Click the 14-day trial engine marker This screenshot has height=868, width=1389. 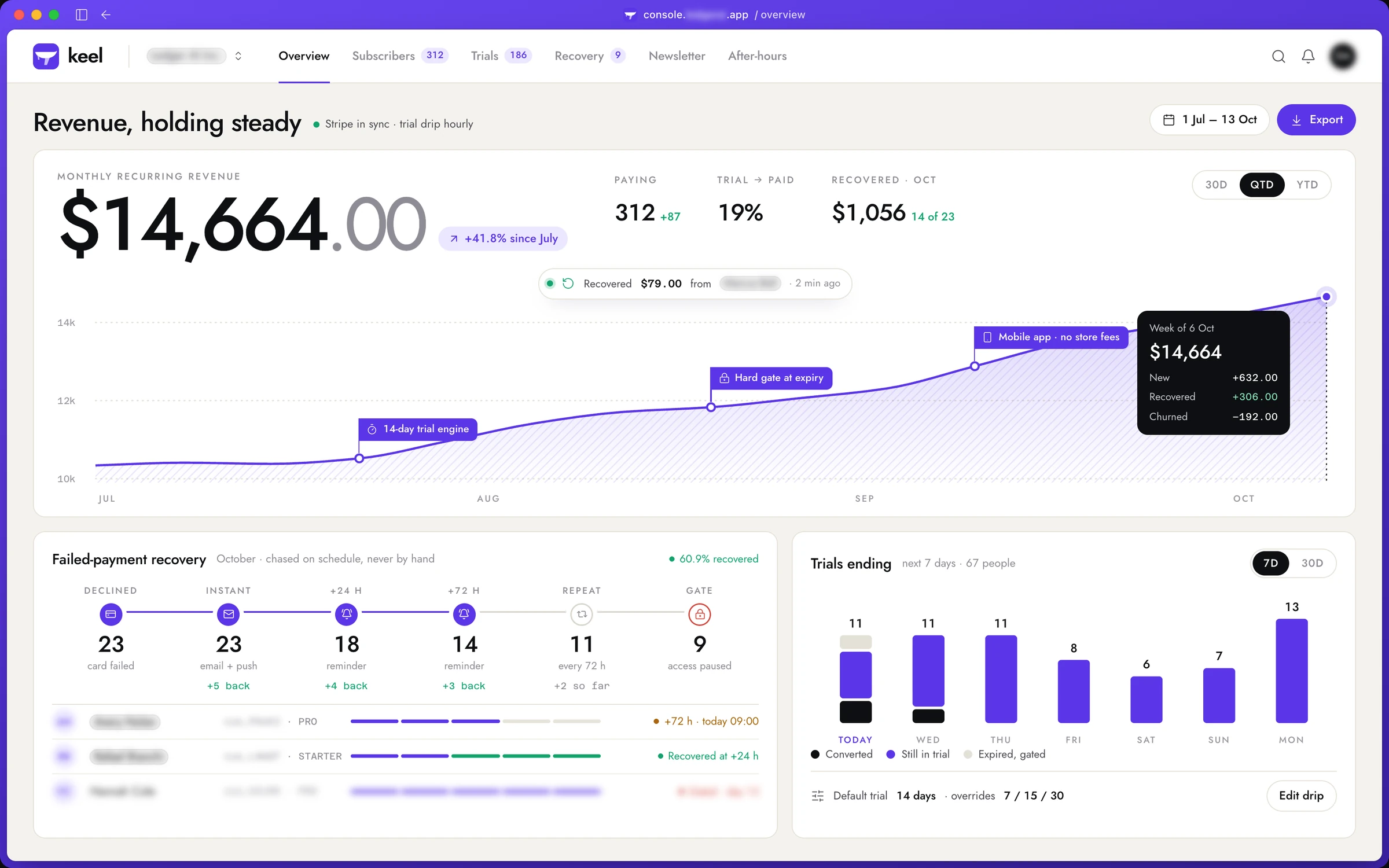click(x=418, y=429)
